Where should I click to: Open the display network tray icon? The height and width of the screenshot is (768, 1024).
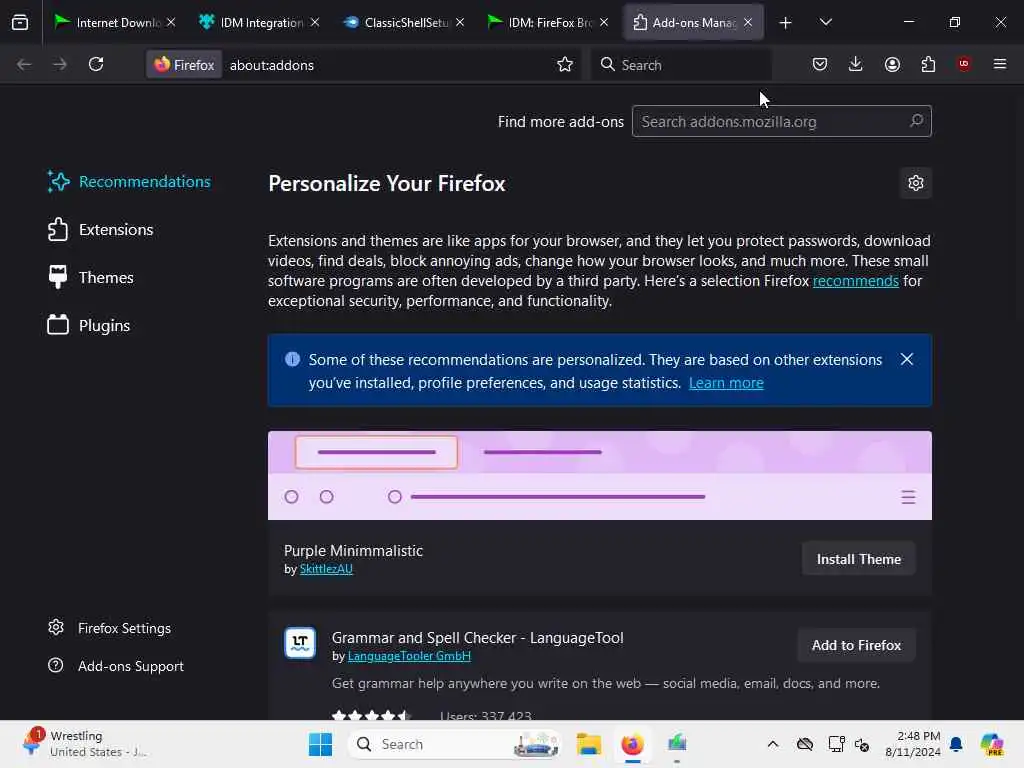tap(836, 744)
